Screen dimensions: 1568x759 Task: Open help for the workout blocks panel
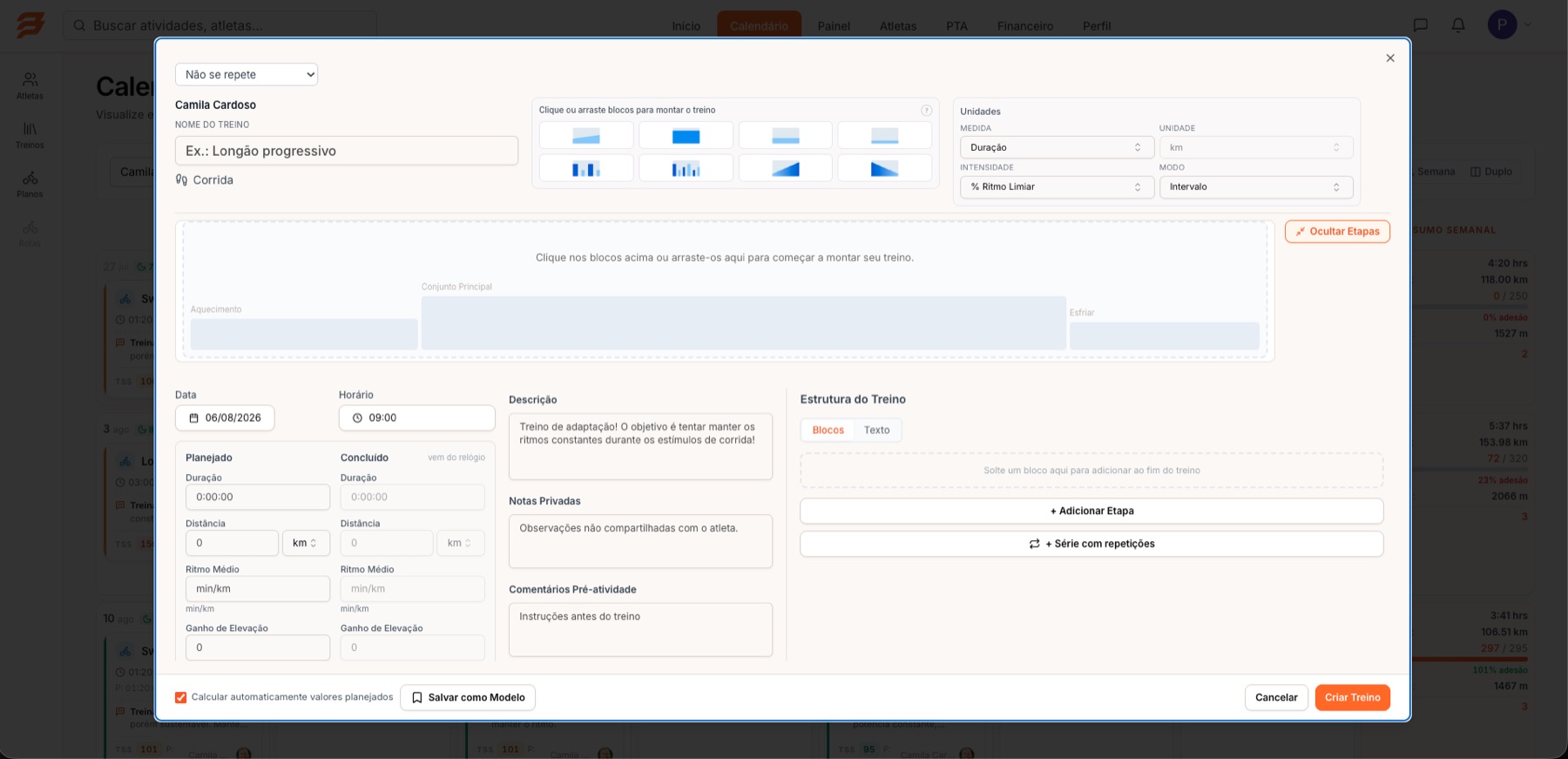pyautogui.click(x=926, y=111)
